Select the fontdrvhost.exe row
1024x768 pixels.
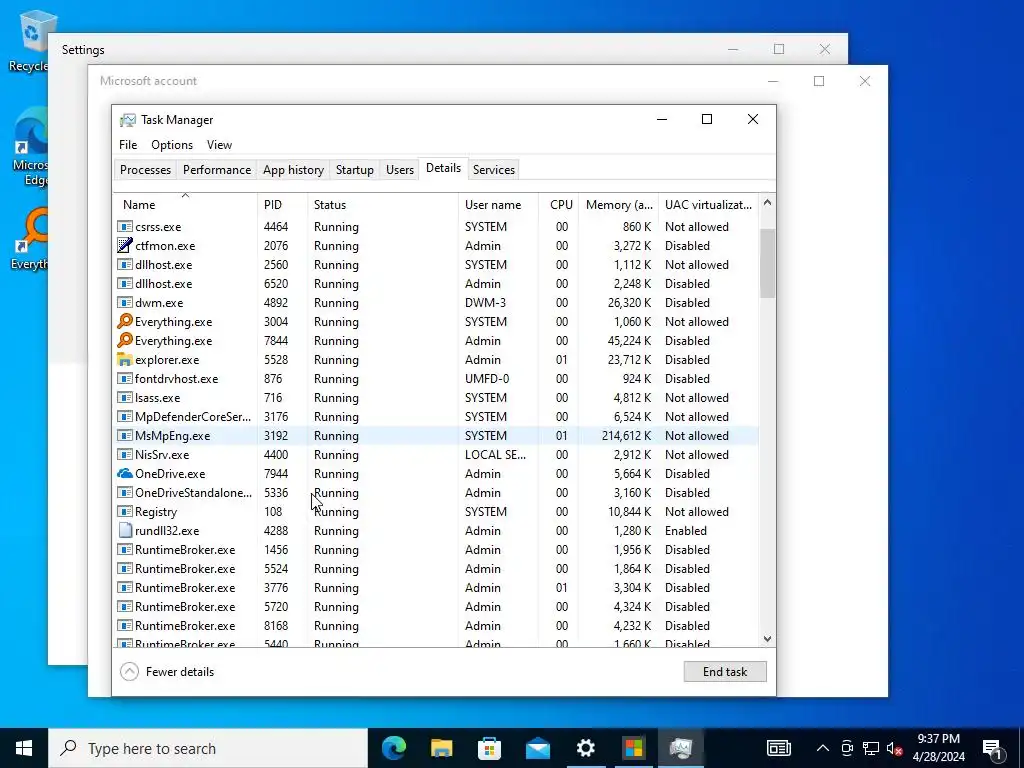(x=436, y=379)
